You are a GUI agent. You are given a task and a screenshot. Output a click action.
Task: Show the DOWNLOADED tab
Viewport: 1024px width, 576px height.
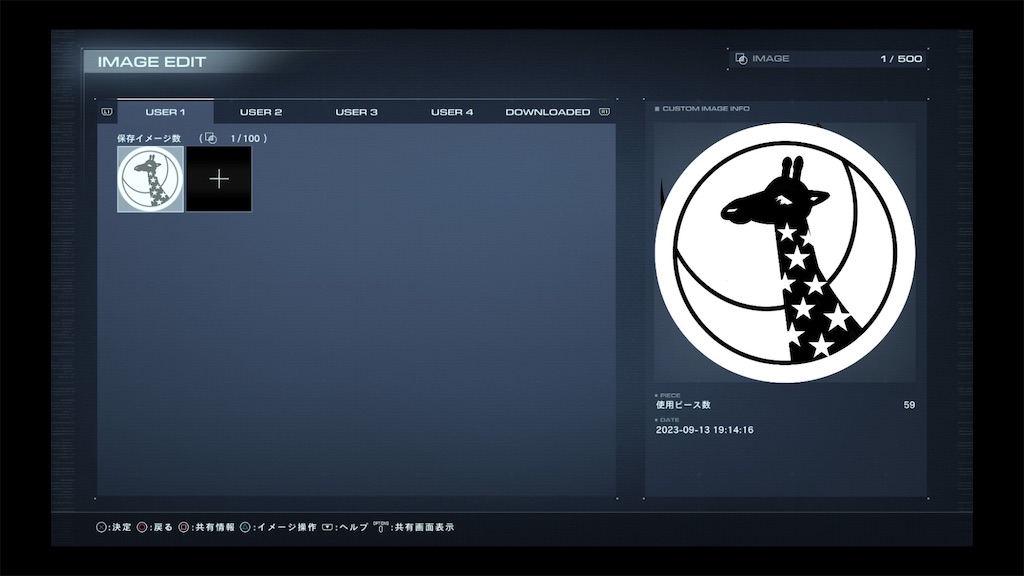coord(548,112)
